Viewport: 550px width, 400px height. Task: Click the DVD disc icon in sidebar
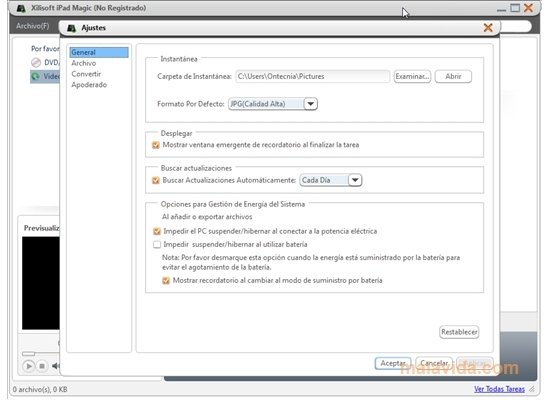[36, 63]
